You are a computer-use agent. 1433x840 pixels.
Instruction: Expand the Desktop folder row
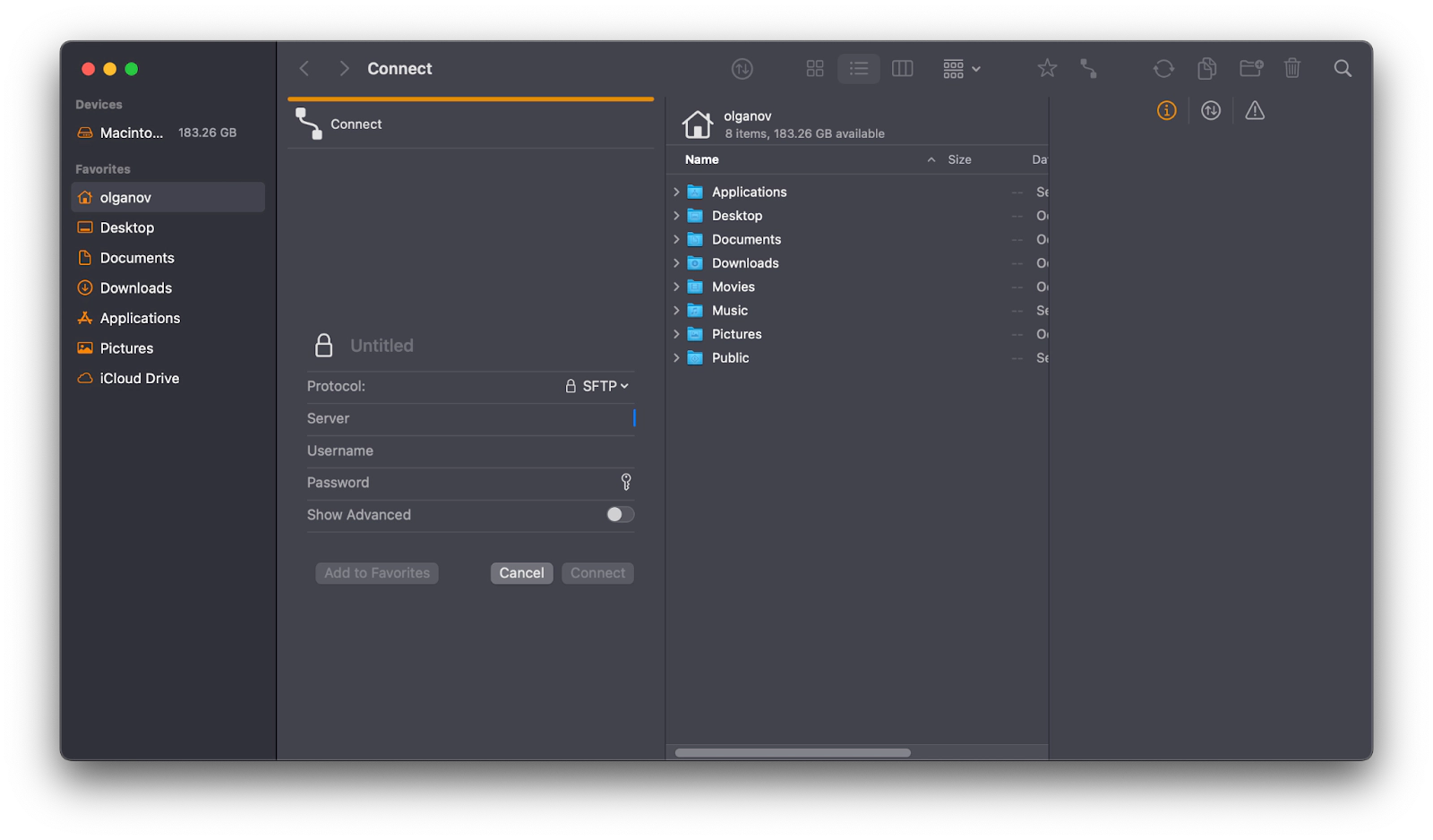click(676, 216)
